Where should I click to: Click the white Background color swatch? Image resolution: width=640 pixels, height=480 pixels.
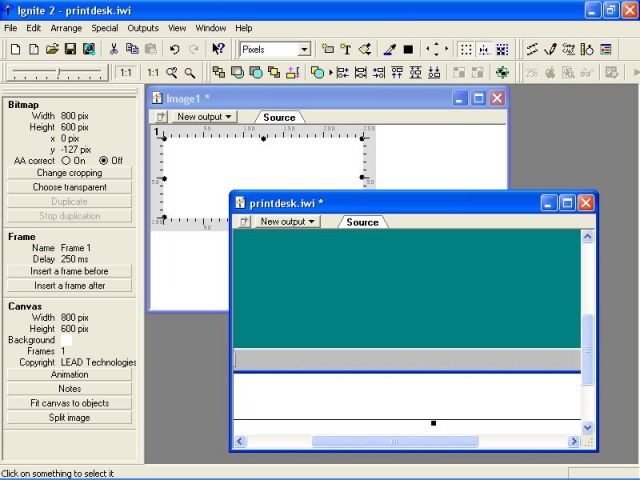(67, 340)
